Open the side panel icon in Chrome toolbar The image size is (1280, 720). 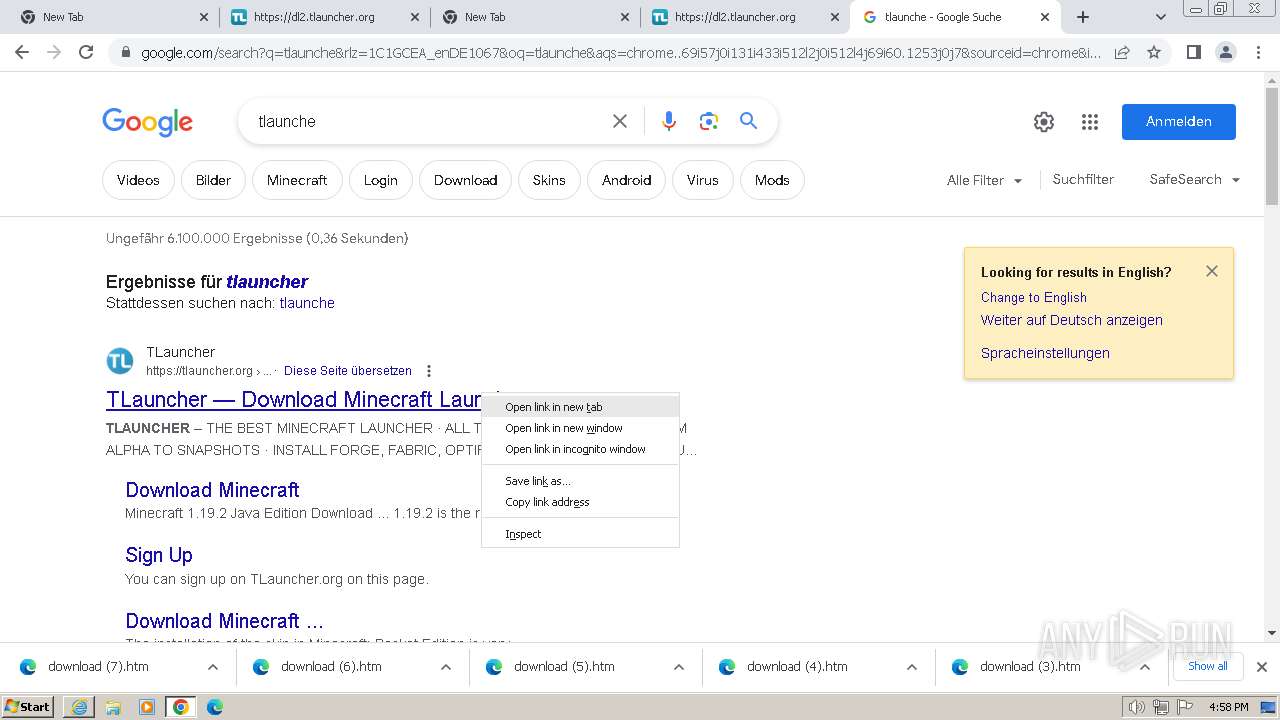pos(1193,52)
